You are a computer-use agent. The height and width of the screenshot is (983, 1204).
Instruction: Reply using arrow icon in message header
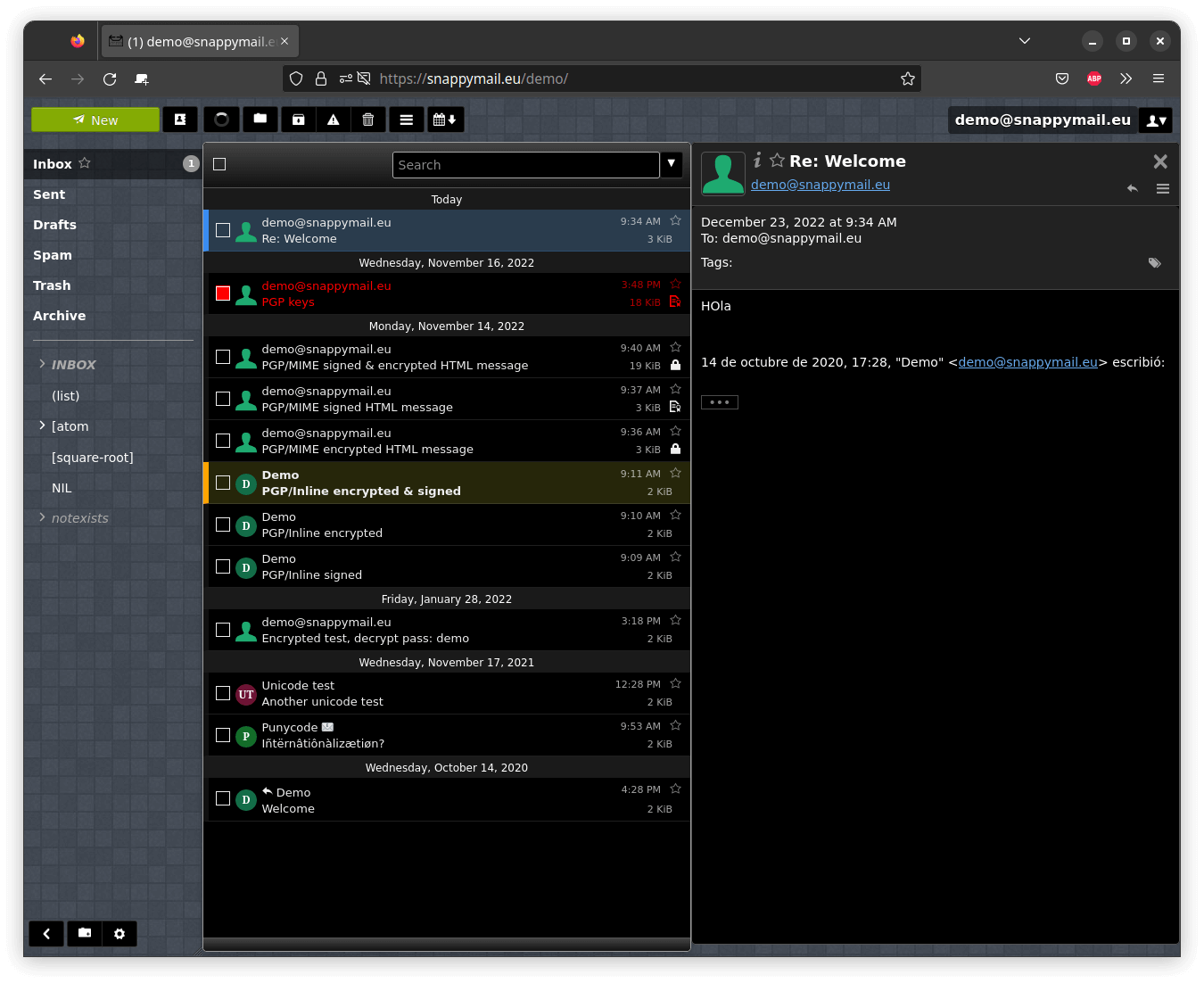tap(1133, 188)
